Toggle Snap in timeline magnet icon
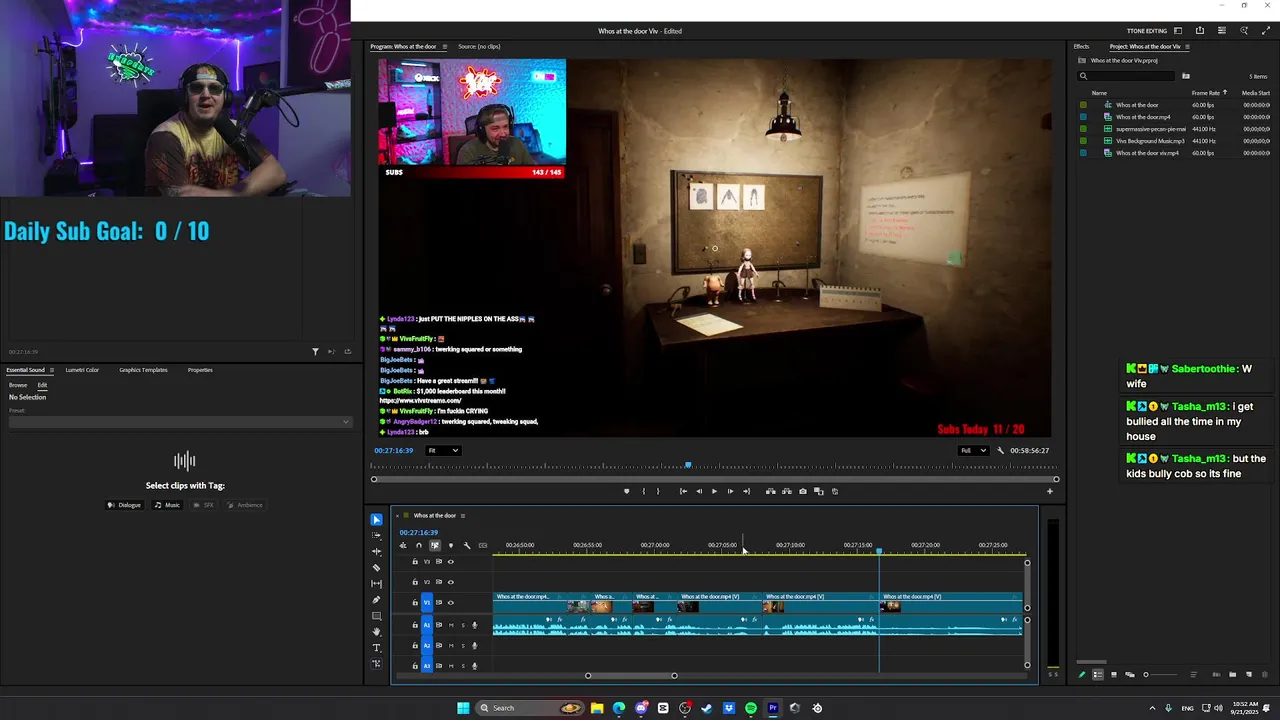Screen dimensions: 1280x720 click(x=419, y=545)
